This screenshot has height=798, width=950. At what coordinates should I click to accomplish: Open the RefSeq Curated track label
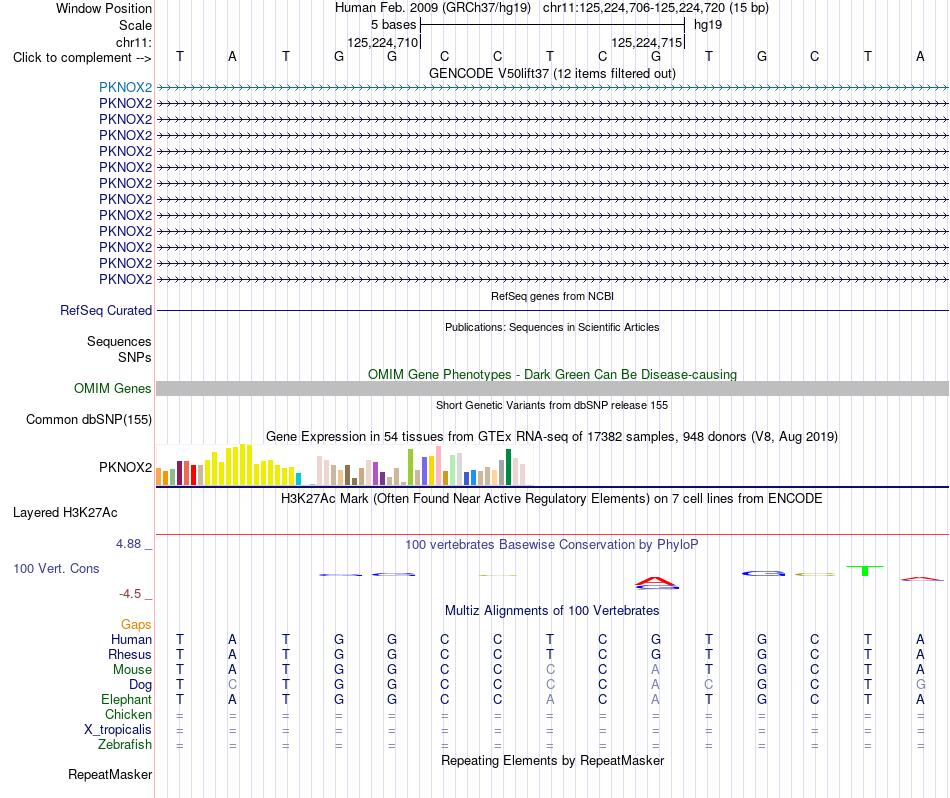click(106, 310)
